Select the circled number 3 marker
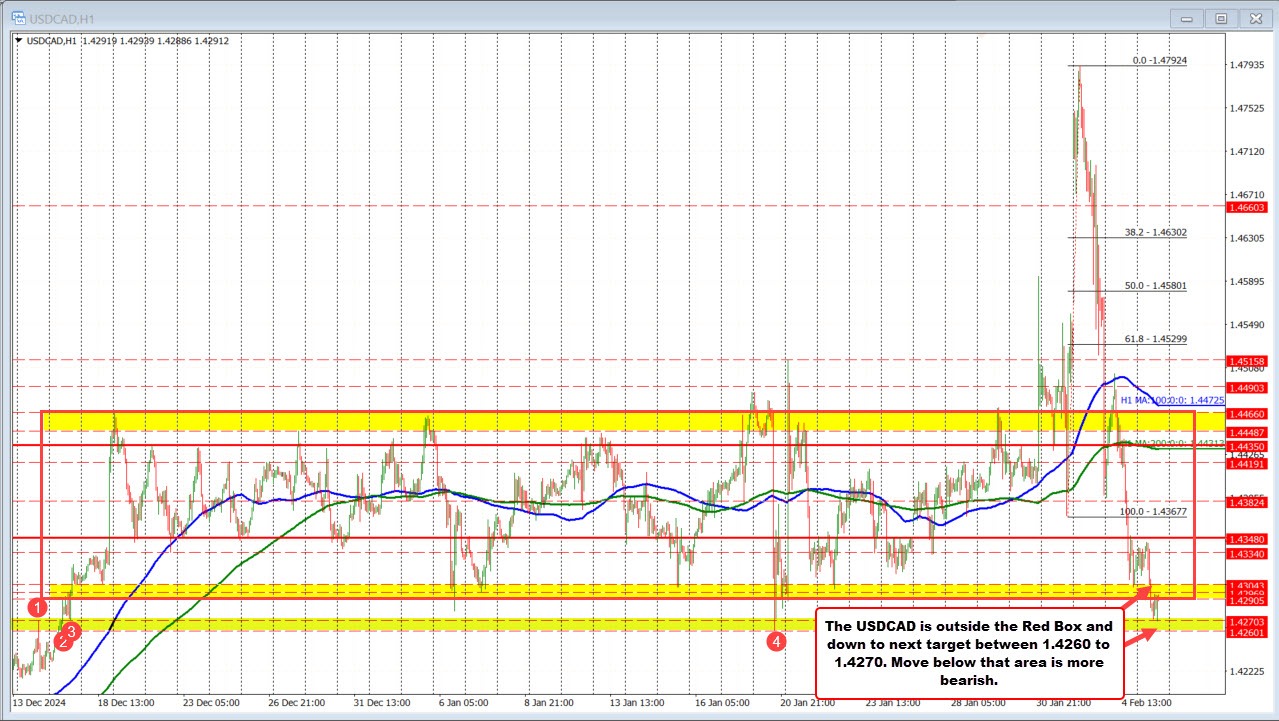This screenshot has width=1279, height=721. point(70,630)
